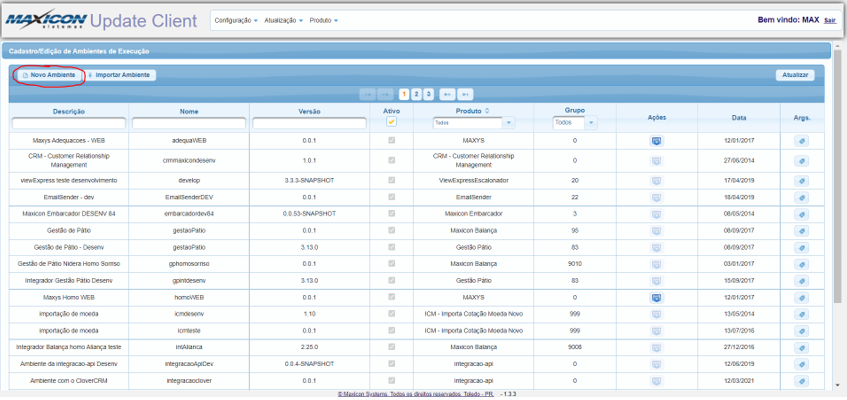
Task: Toggle Ativo checkbox for homoWEB
Action: (x=392, y=297)
